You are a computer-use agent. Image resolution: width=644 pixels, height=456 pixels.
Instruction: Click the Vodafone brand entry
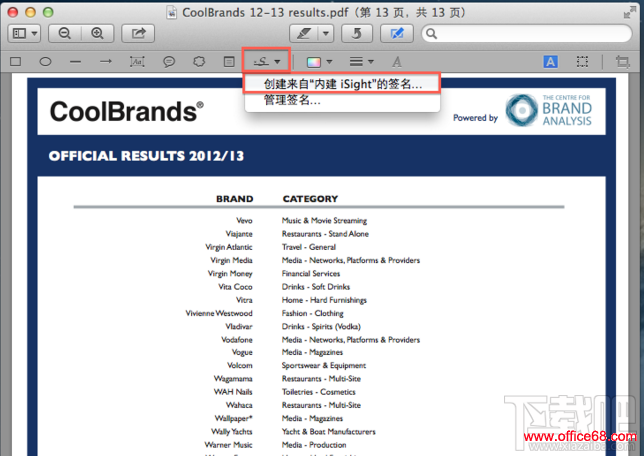tap(237, 340)
